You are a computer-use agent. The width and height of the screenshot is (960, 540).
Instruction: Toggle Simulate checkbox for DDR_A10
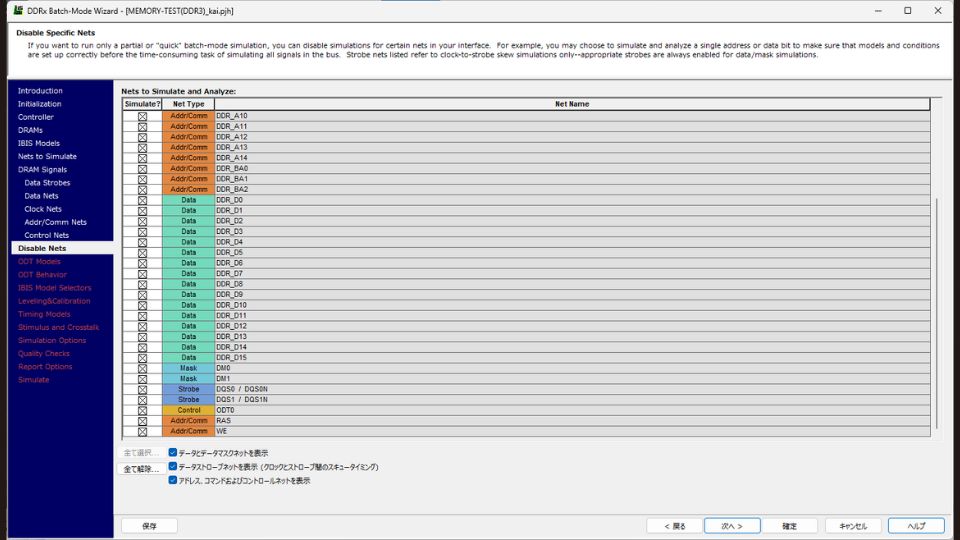[142, 116]
